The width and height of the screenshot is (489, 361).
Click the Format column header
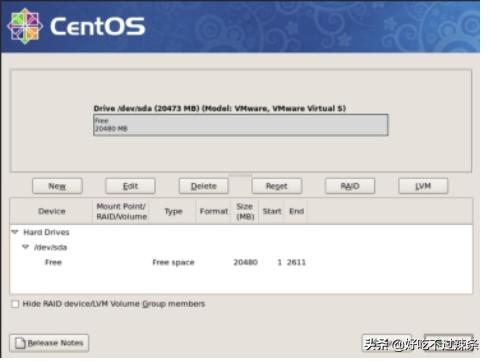click(x=214, y=211)
